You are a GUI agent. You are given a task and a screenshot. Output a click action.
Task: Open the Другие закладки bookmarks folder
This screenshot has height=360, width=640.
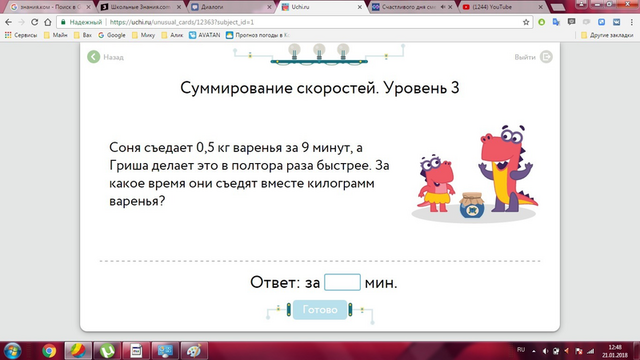(x=607, y=35)
